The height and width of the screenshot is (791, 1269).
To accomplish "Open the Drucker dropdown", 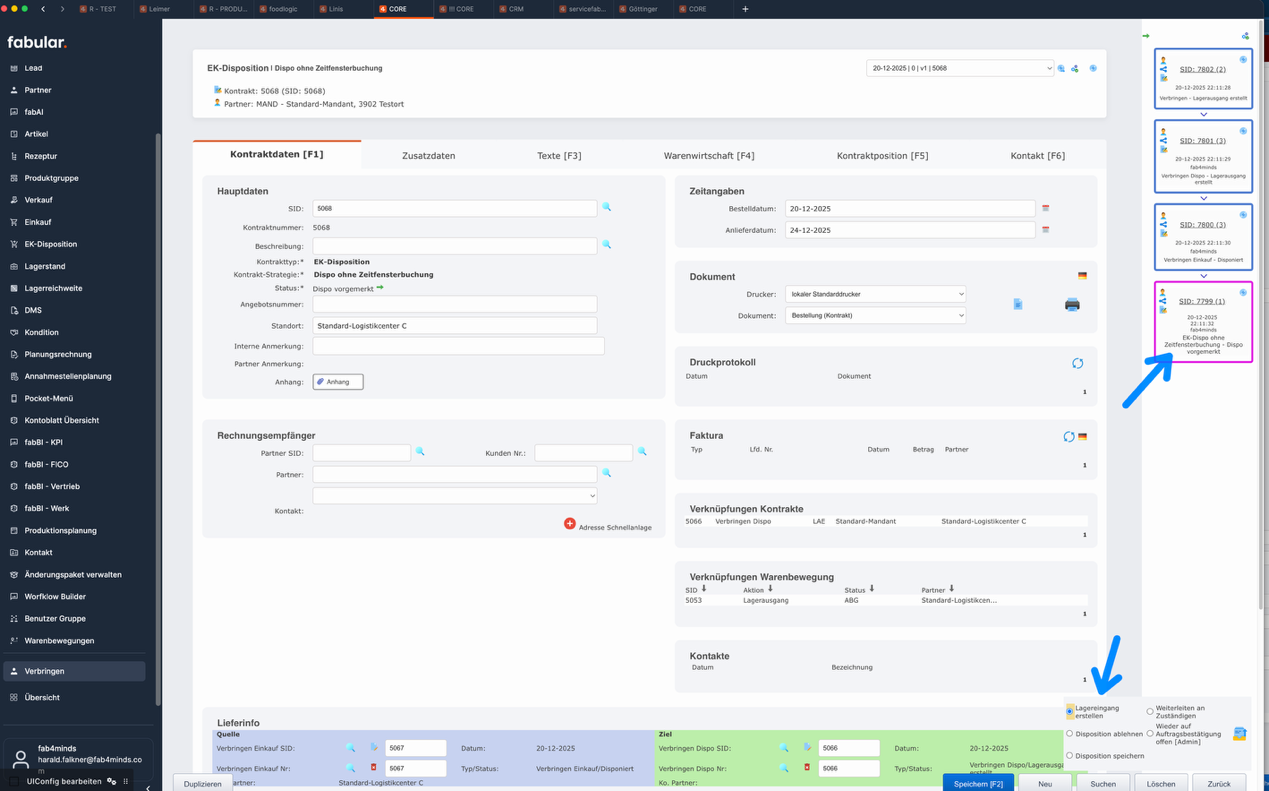I will coord(875,294).
